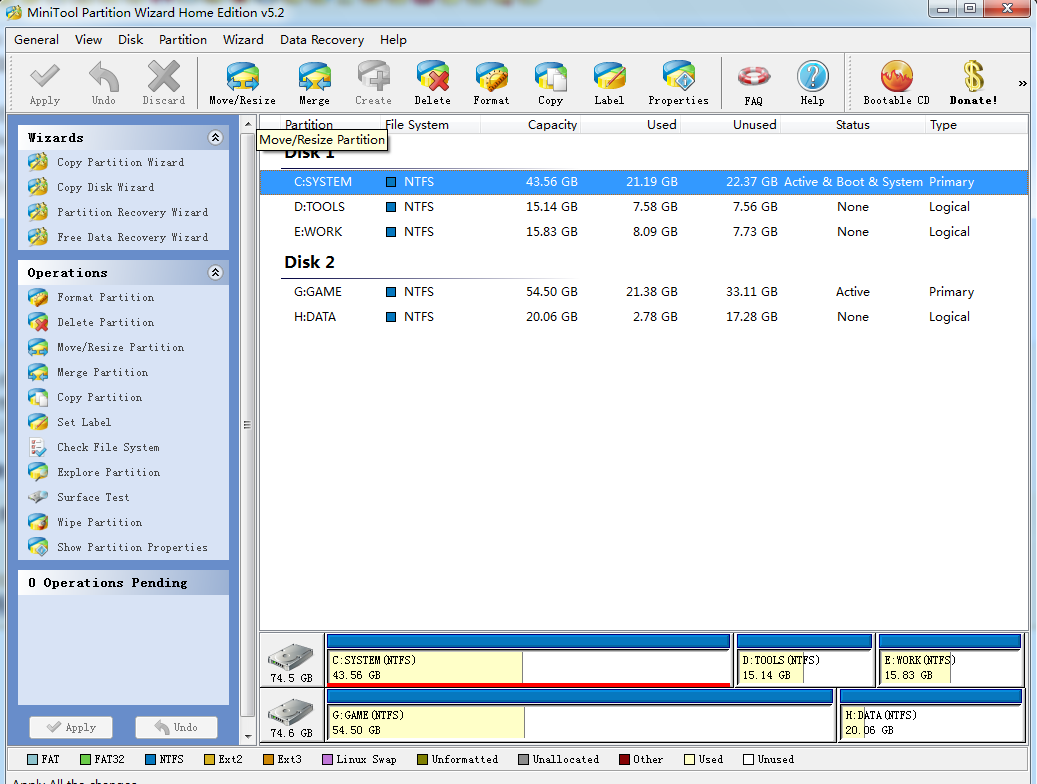Click the Undo button below pending operations
The image size is (1037, 784).
[x=177, y=727]
